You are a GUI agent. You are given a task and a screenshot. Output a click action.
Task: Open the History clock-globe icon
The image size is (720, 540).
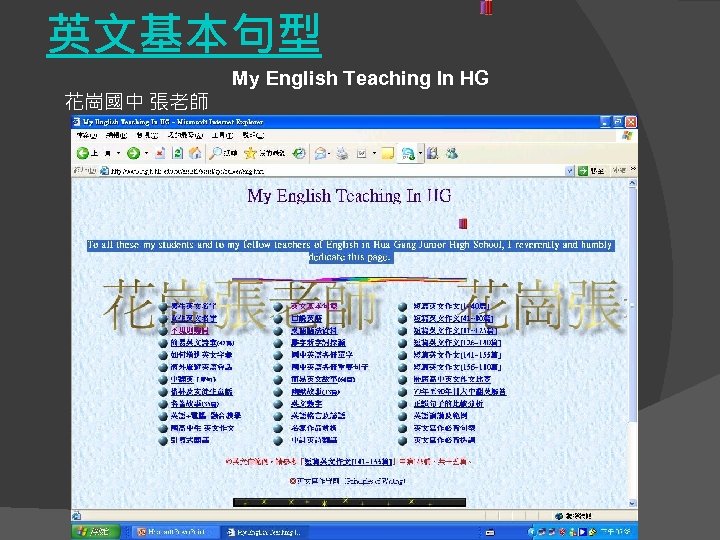(x=299, y=153)
